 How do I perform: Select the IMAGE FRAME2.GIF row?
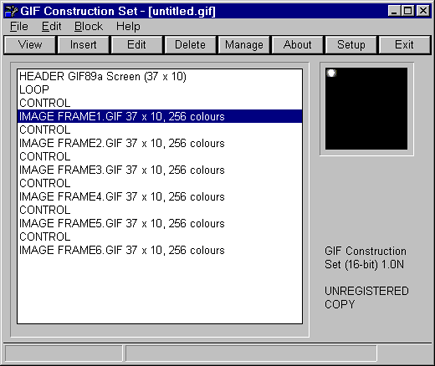point(160,143)
